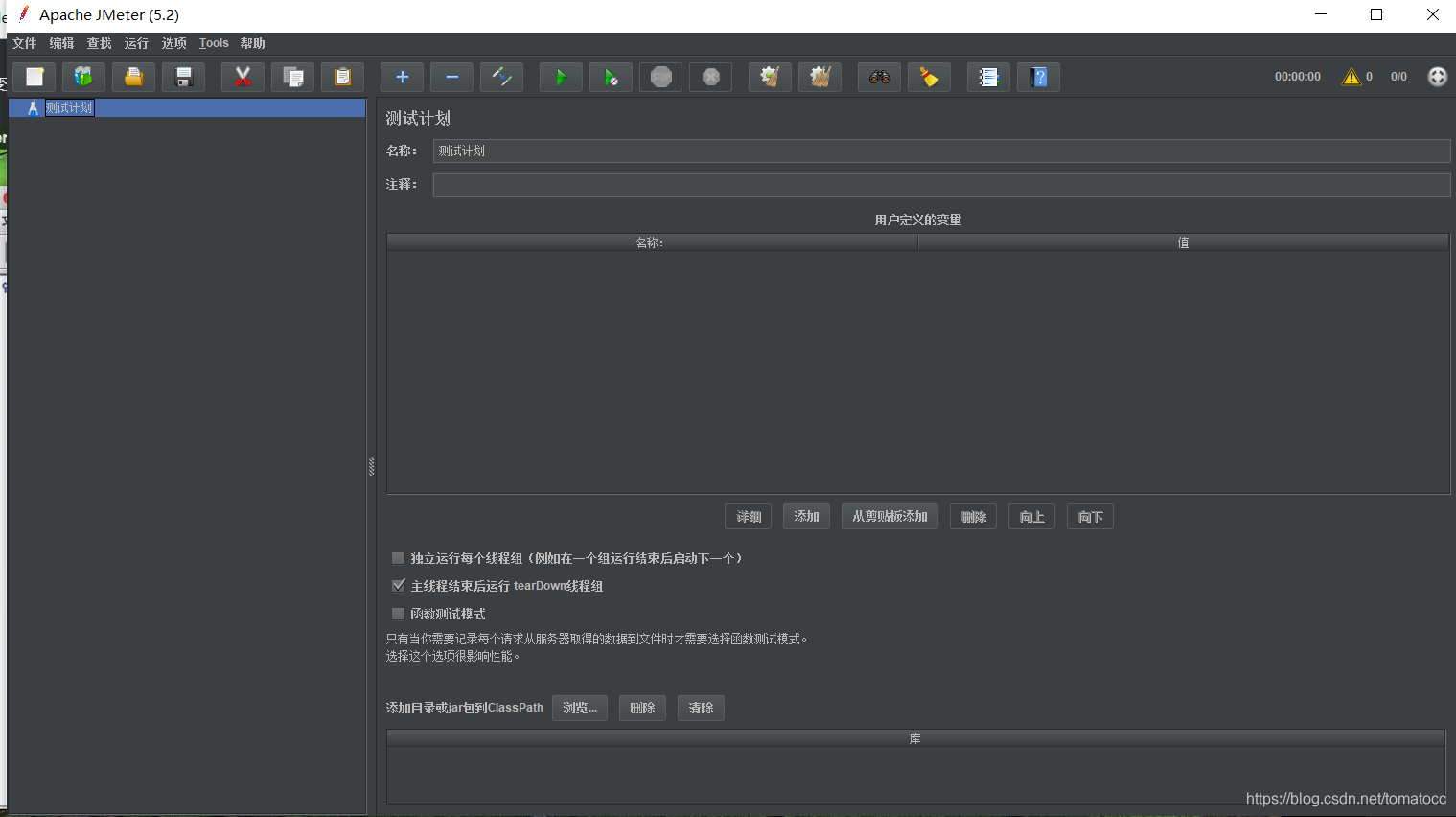Enable 函数测试模式 checkbox
Image resolution: width=1456 pixels, height=817 pixels.
pyautogui.click(x=398, y=614)
